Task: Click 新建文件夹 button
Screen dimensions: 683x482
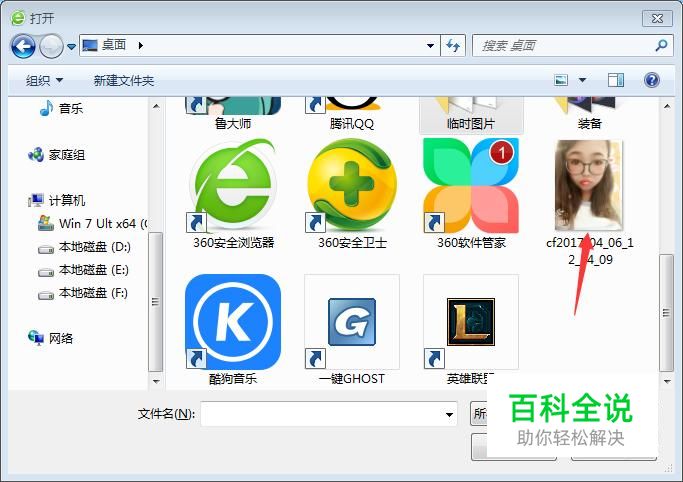Action: 124,81
